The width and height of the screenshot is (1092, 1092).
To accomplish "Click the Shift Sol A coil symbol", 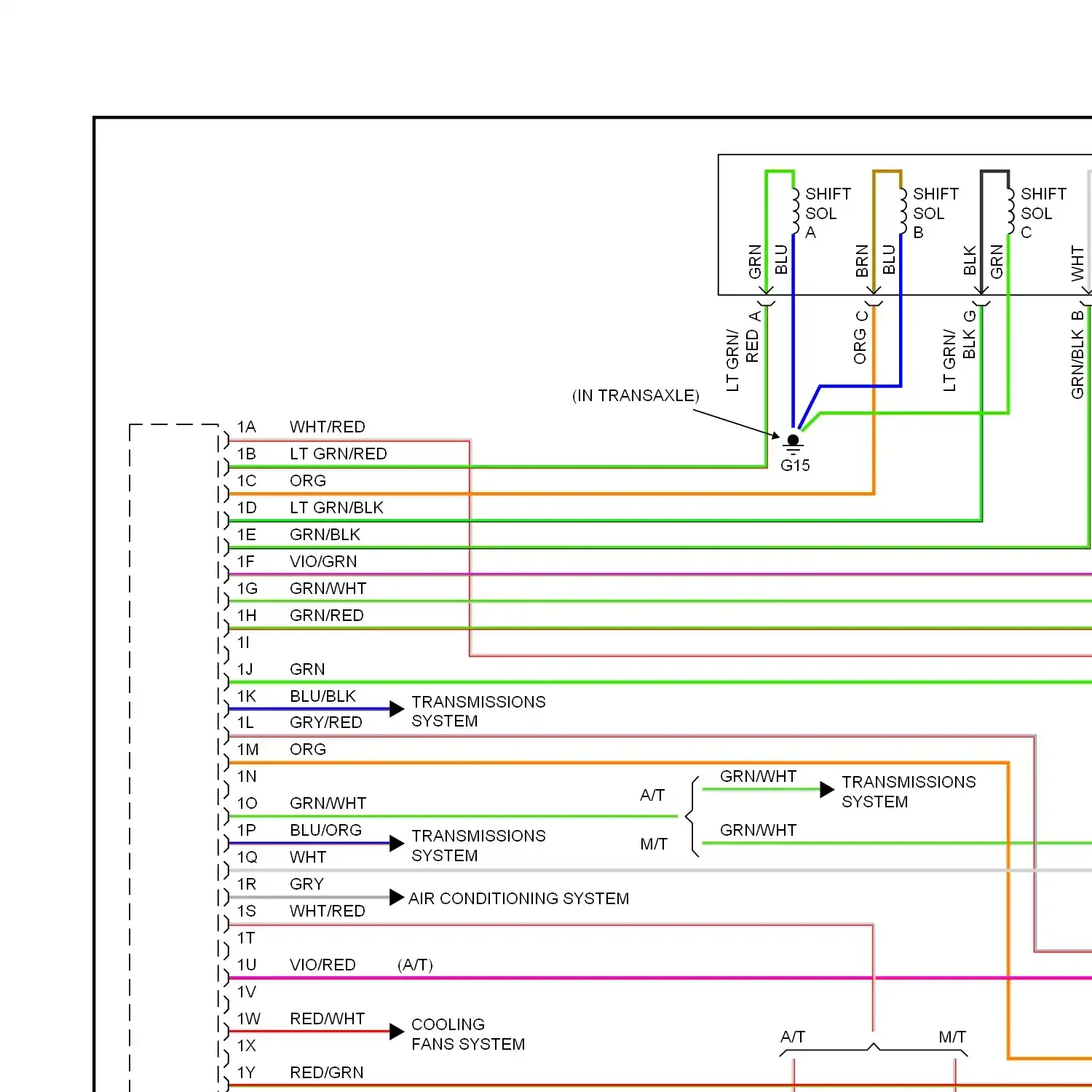I will tap(795, 211).
